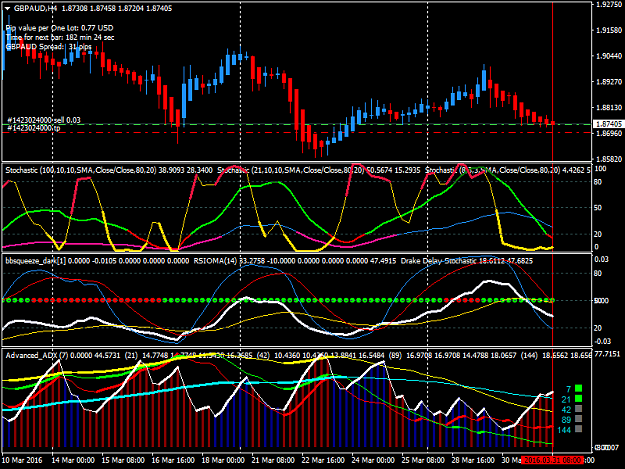Click the 50 level on Stochastic scale
The width and height of the screenshot is (625, 469).
598,208
